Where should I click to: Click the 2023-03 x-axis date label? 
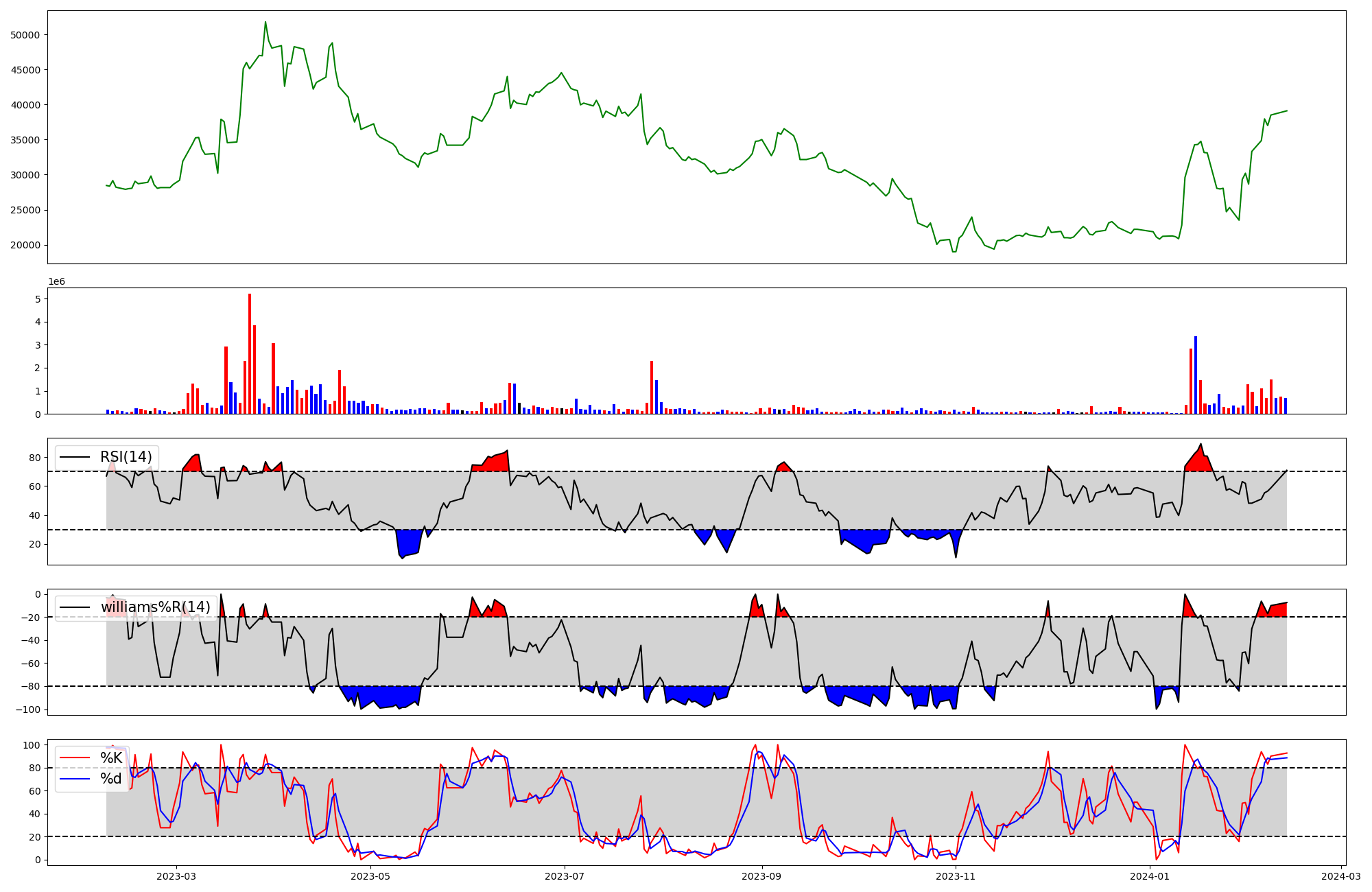176,876
